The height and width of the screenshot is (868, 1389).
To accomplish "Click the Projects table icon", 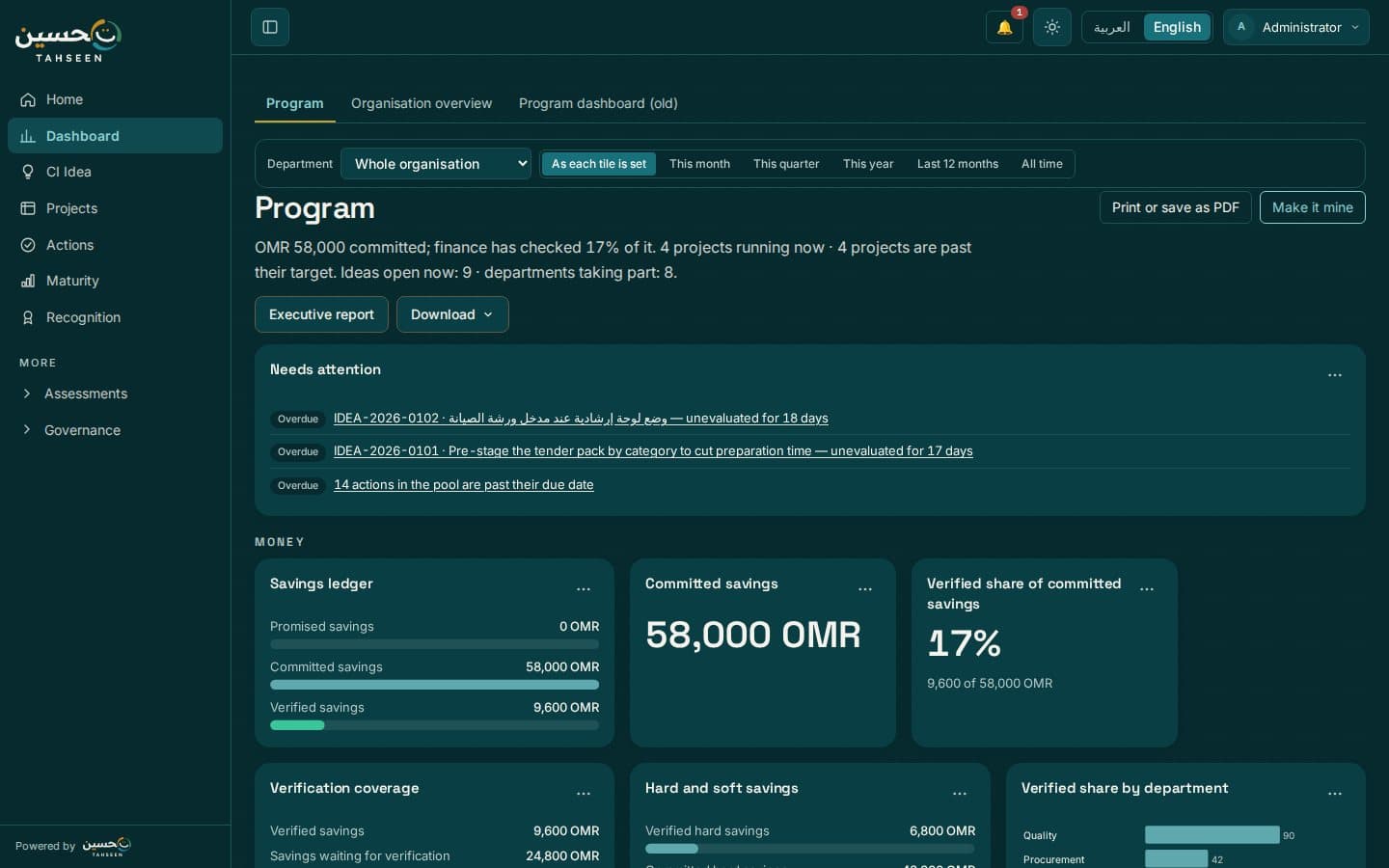I will [28, 208].
